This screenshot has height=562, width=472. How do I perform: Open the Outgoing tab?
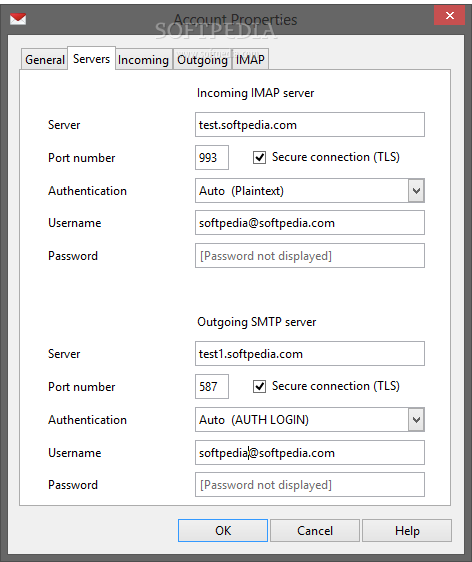[202, 59]
